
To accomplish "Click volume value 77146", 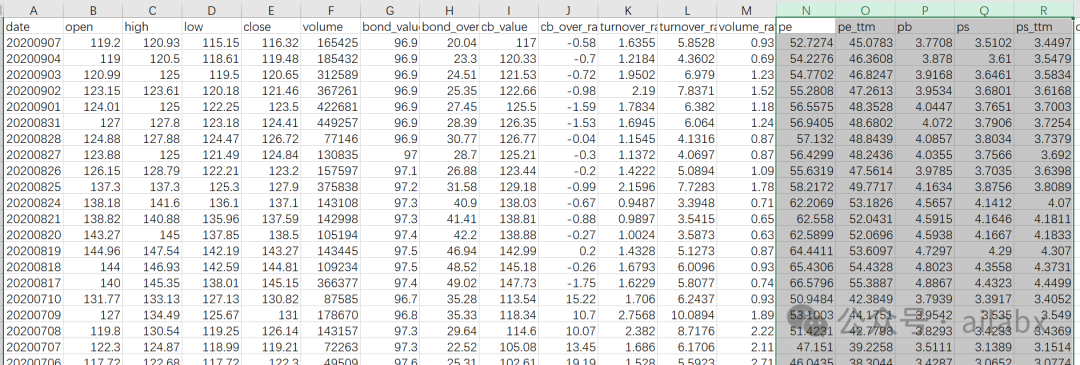I will [331, 138].
